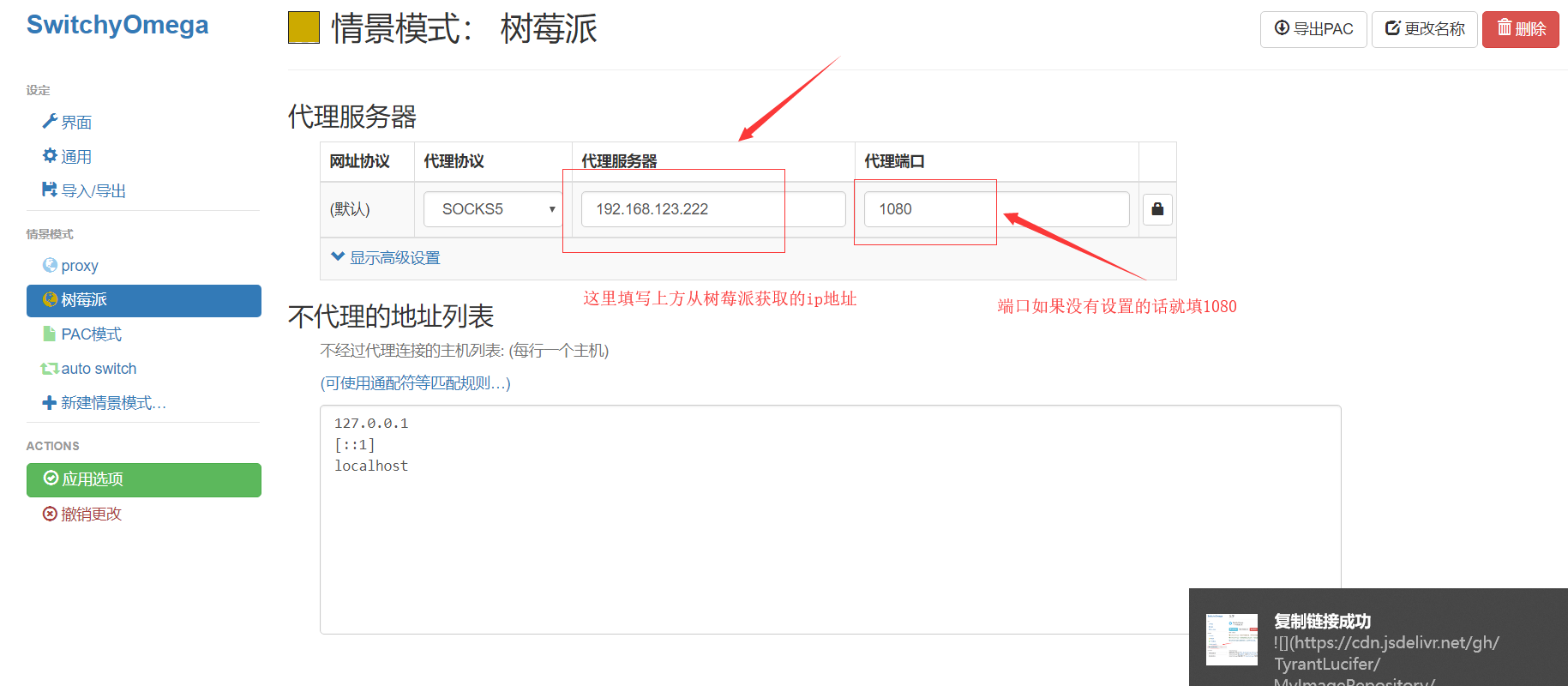Viewport: 1568px width, 686px height.
Task: Click the (默认) row label
Action: click(351, 209)
